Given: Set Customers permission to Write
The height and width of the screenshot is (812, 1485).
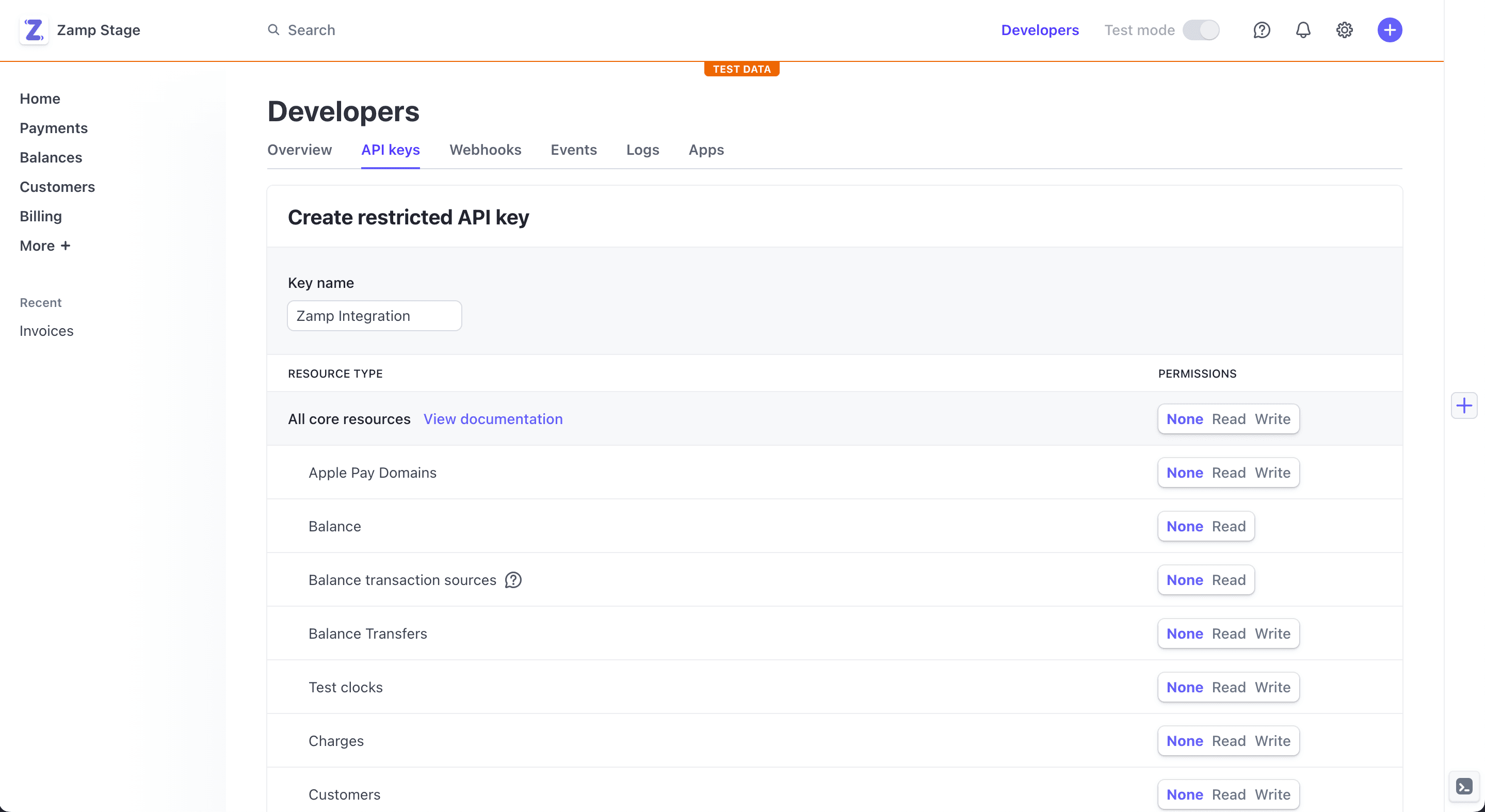Looking at the screenshot, I should click(x=1272, y=794).
